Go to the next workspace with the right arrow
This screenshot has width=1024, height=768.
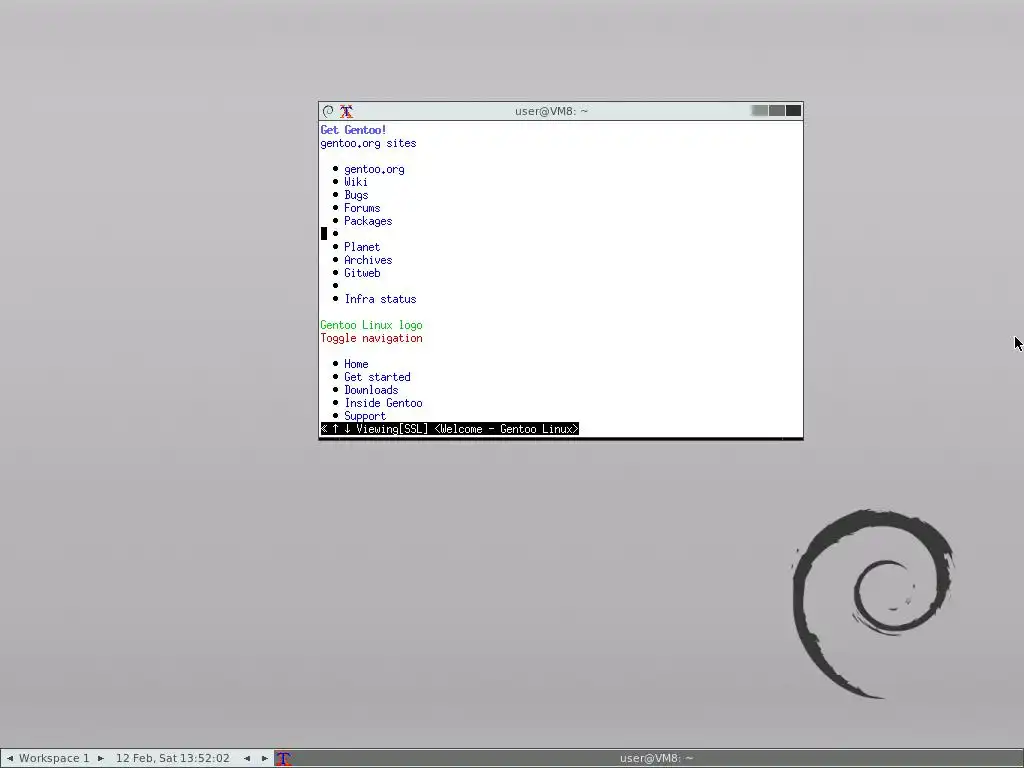click(x=101, y=758)
